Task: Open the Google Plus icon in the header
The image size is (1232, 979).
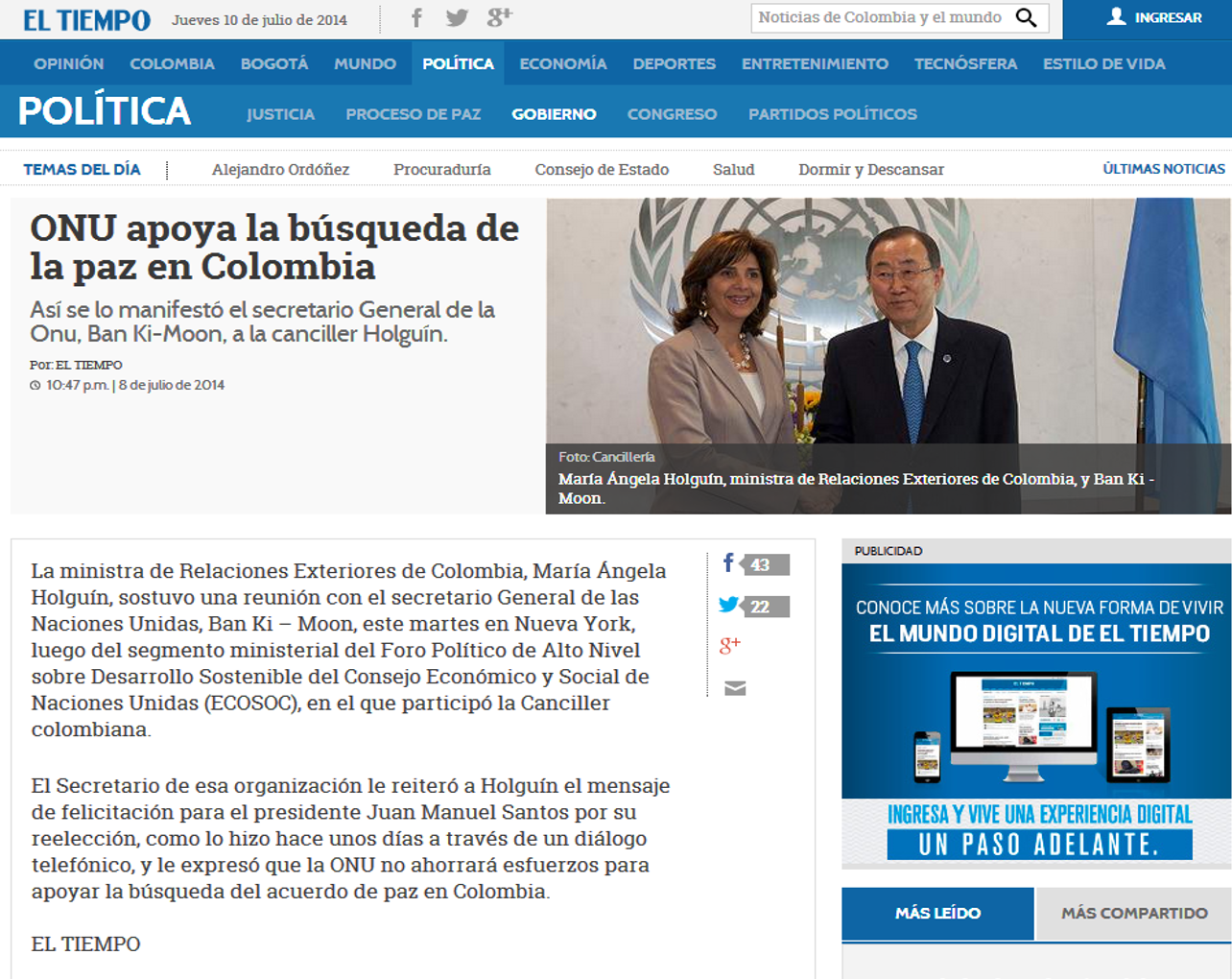Action: (x=500, y=17)
